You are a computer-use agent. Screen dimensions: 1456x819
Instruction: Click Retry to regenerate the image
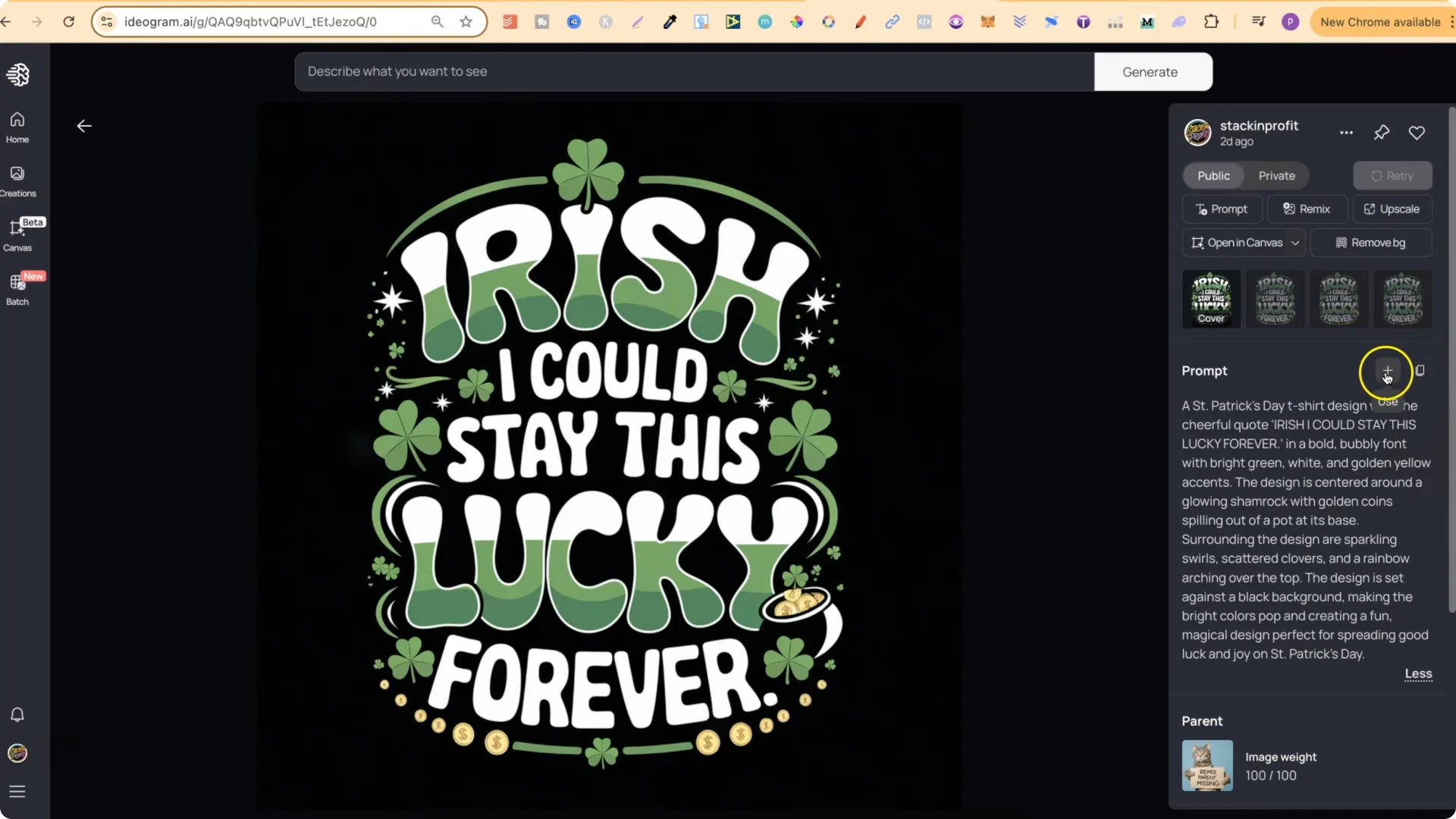(x=1393, y=175)
